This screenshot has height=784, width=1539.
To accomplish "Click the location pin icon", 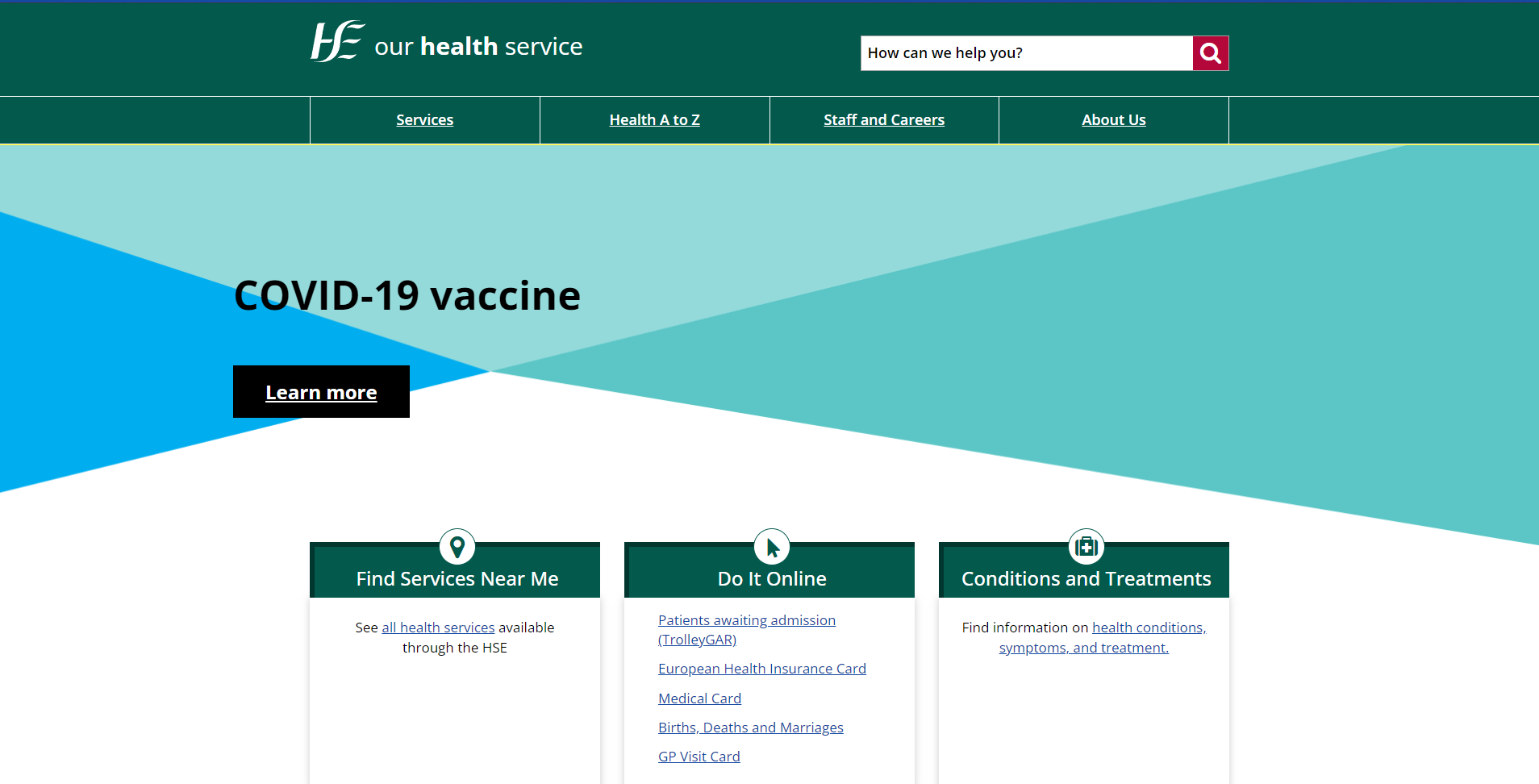I will click(x=457, y=547).
